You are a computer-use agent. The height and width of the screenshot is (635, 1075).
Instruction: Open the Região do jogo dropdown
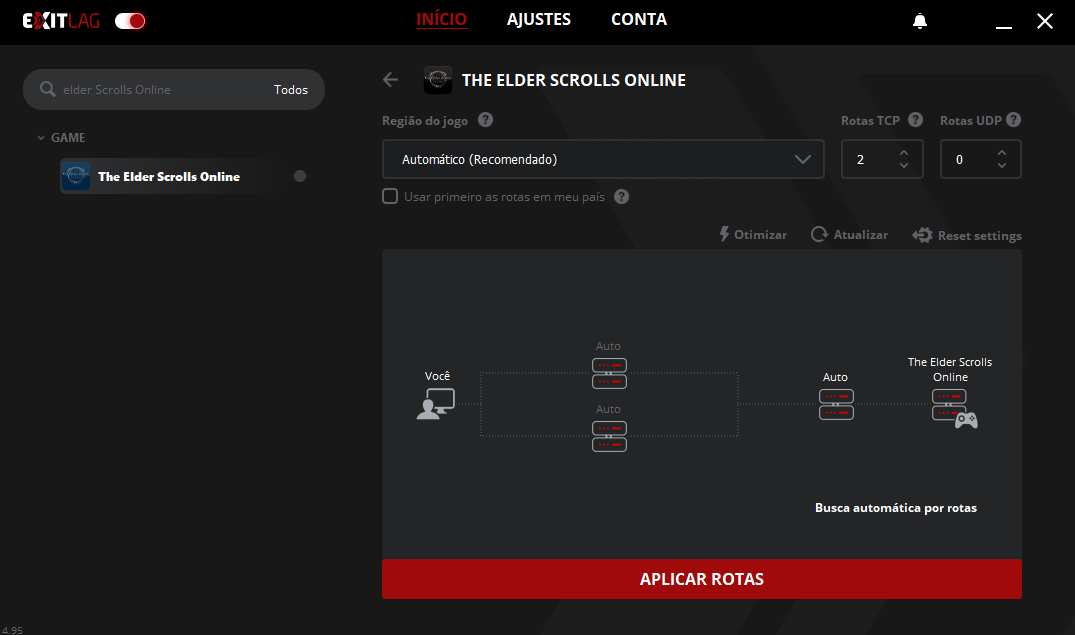click(x=602, y=159)
